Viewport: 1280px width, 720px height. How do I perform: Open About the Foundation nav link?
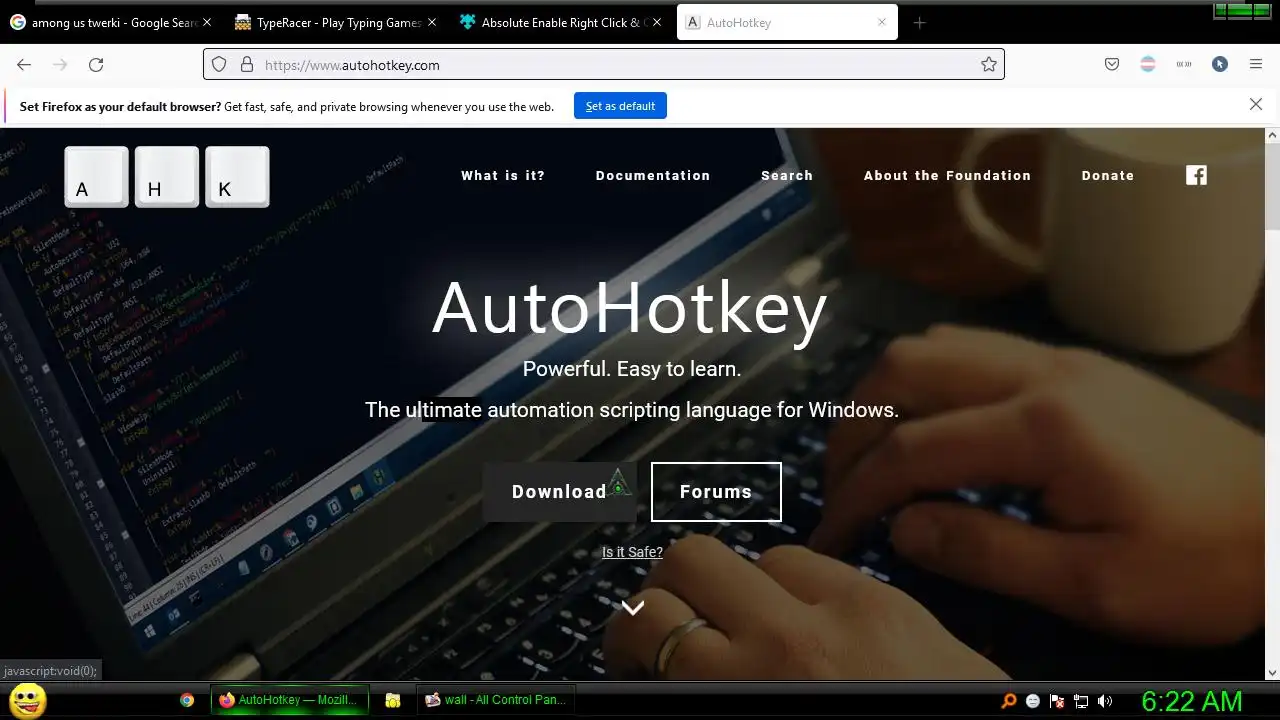[947, 175]
